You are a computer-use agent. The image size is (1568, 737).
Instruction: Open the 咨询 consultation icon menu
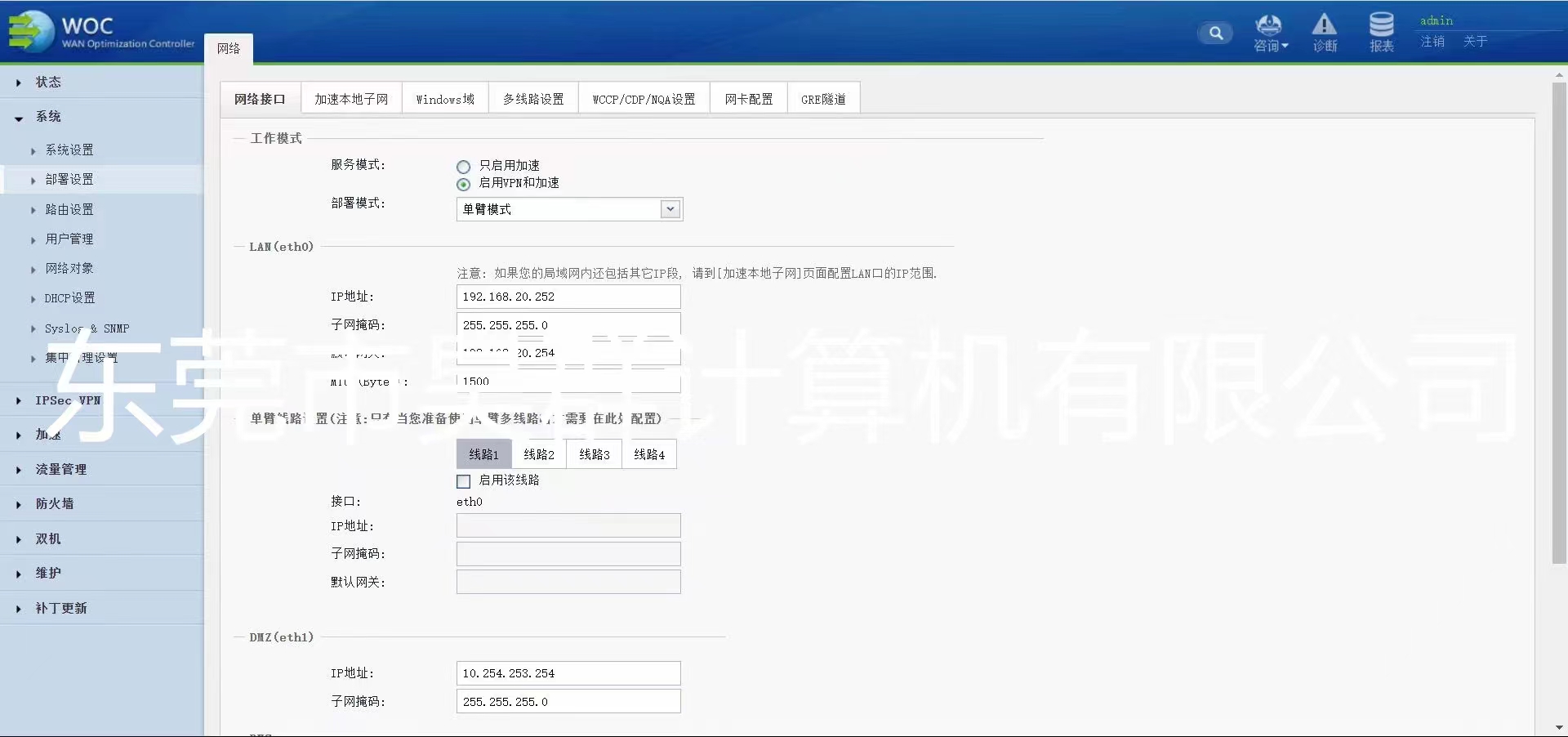[1269, 33]
